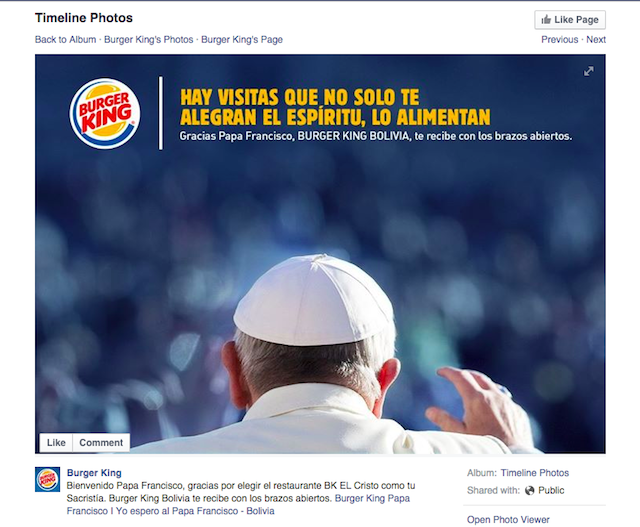Click Open Photo Viewer

pos(508,520)
